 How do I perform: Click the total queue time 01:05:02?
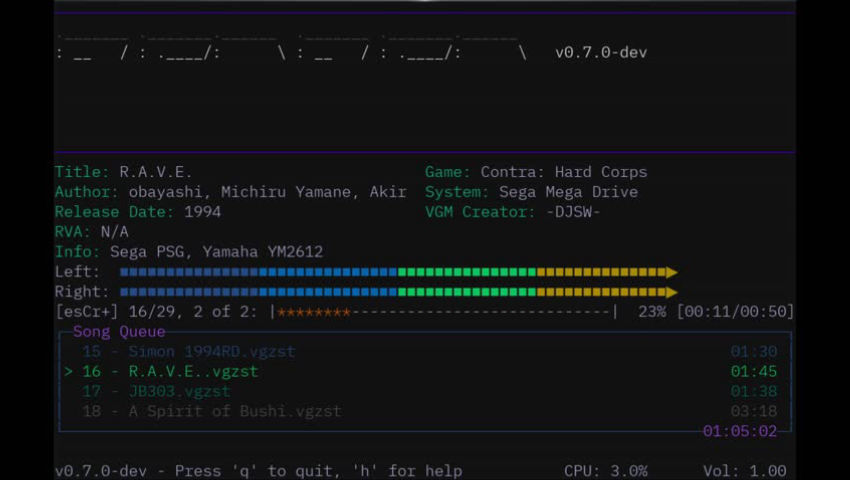pyautogui.click(x=739, y=431)
